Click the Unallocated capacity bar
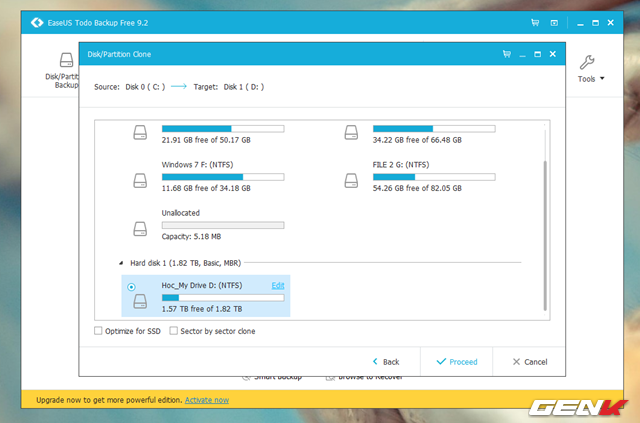The image size is (640, 423). point(223,225)
